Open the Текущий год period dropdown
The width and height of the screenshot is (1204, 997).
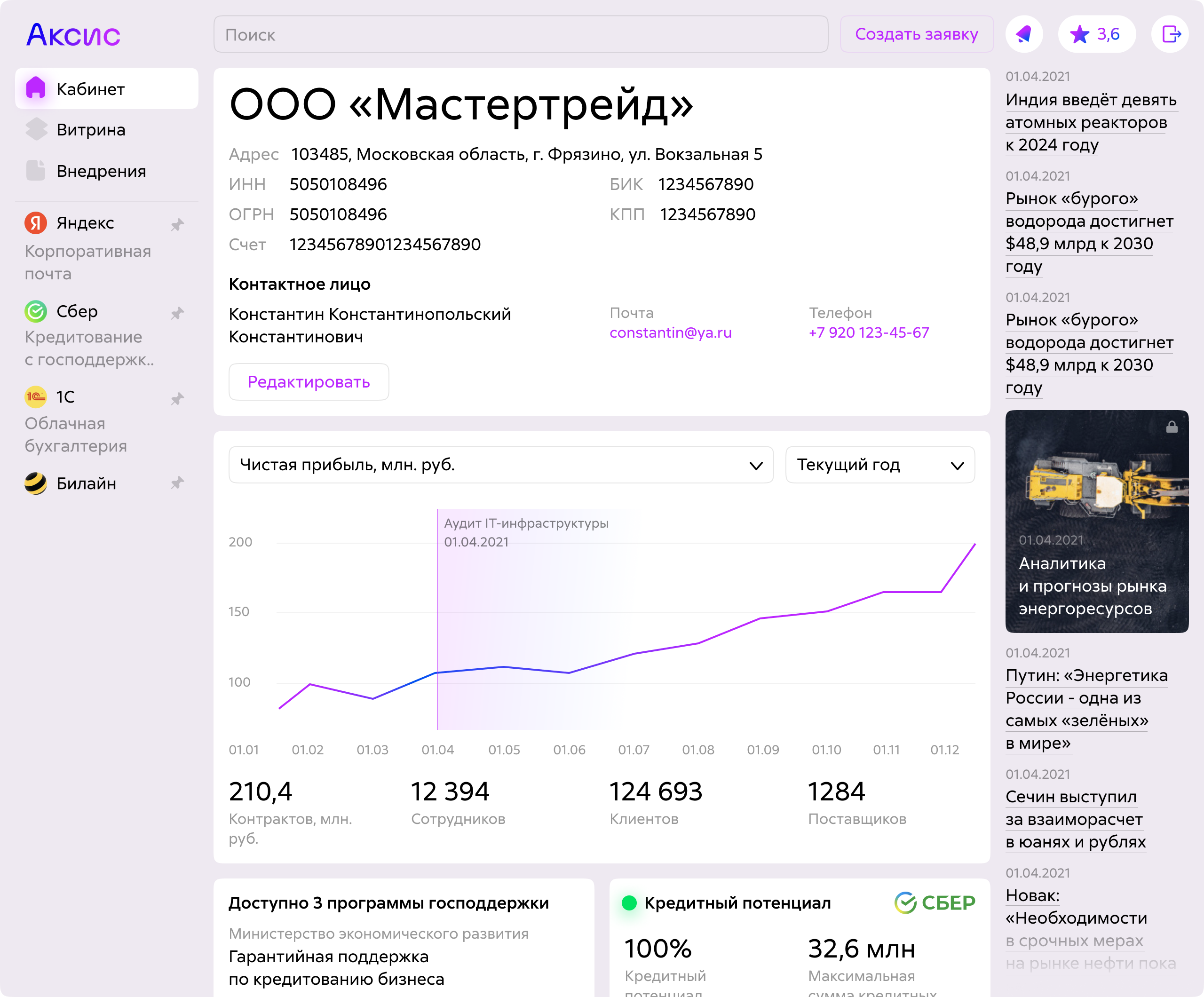879,464
